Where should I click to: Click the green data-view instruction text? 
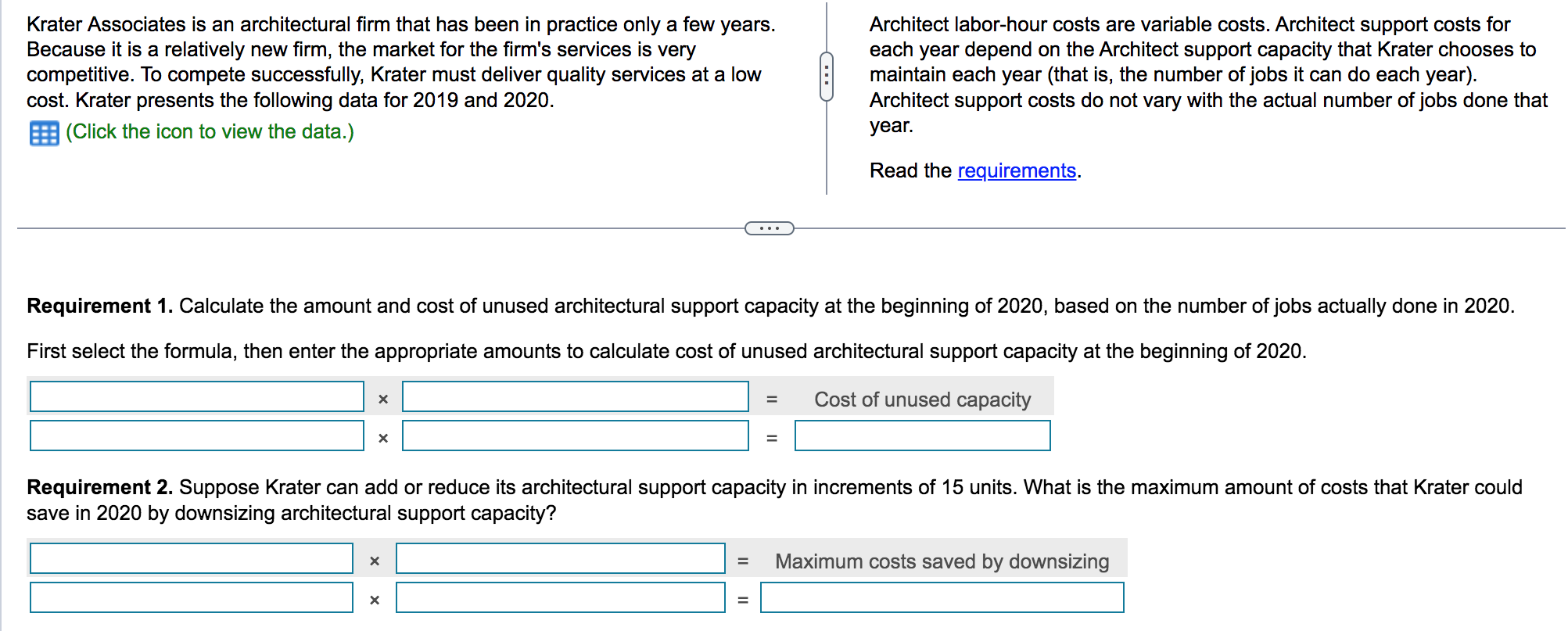[210, 131]
